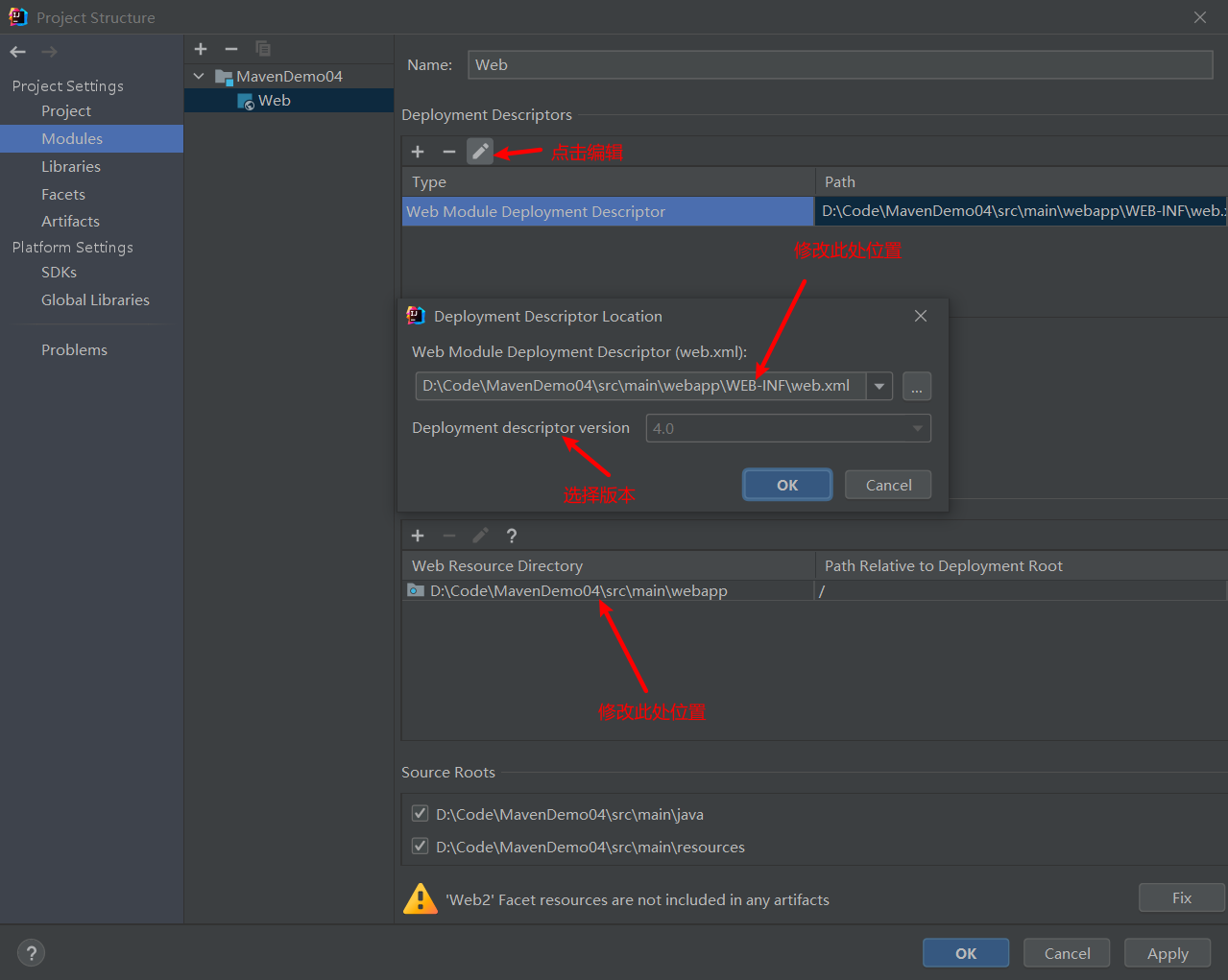Add a deployment descriptor
The image size is (1228, 980).
(x=418, y=152)
